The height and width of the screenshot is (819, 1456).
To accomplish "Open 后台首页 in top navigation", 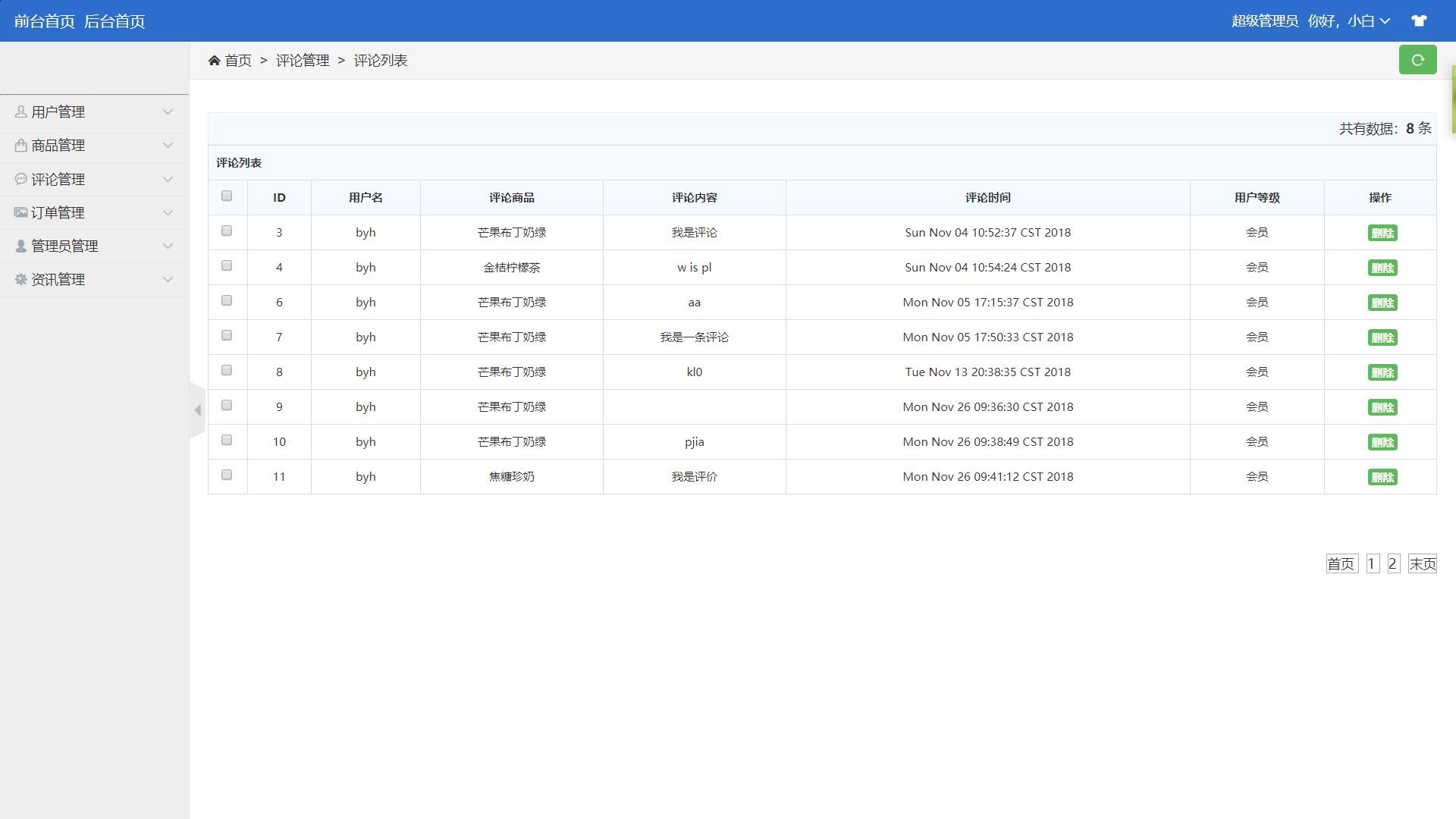I will [115, 21].
